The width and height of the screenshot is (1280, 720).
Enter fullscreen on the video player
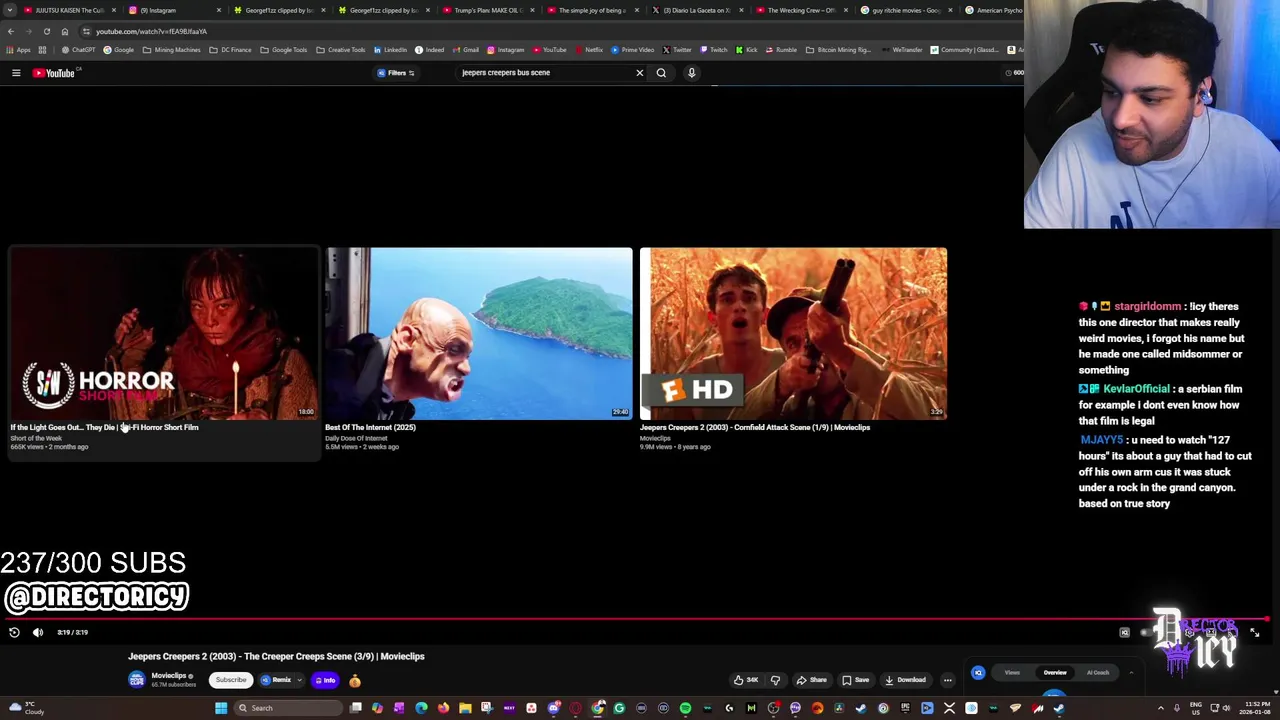[1255, 632]
